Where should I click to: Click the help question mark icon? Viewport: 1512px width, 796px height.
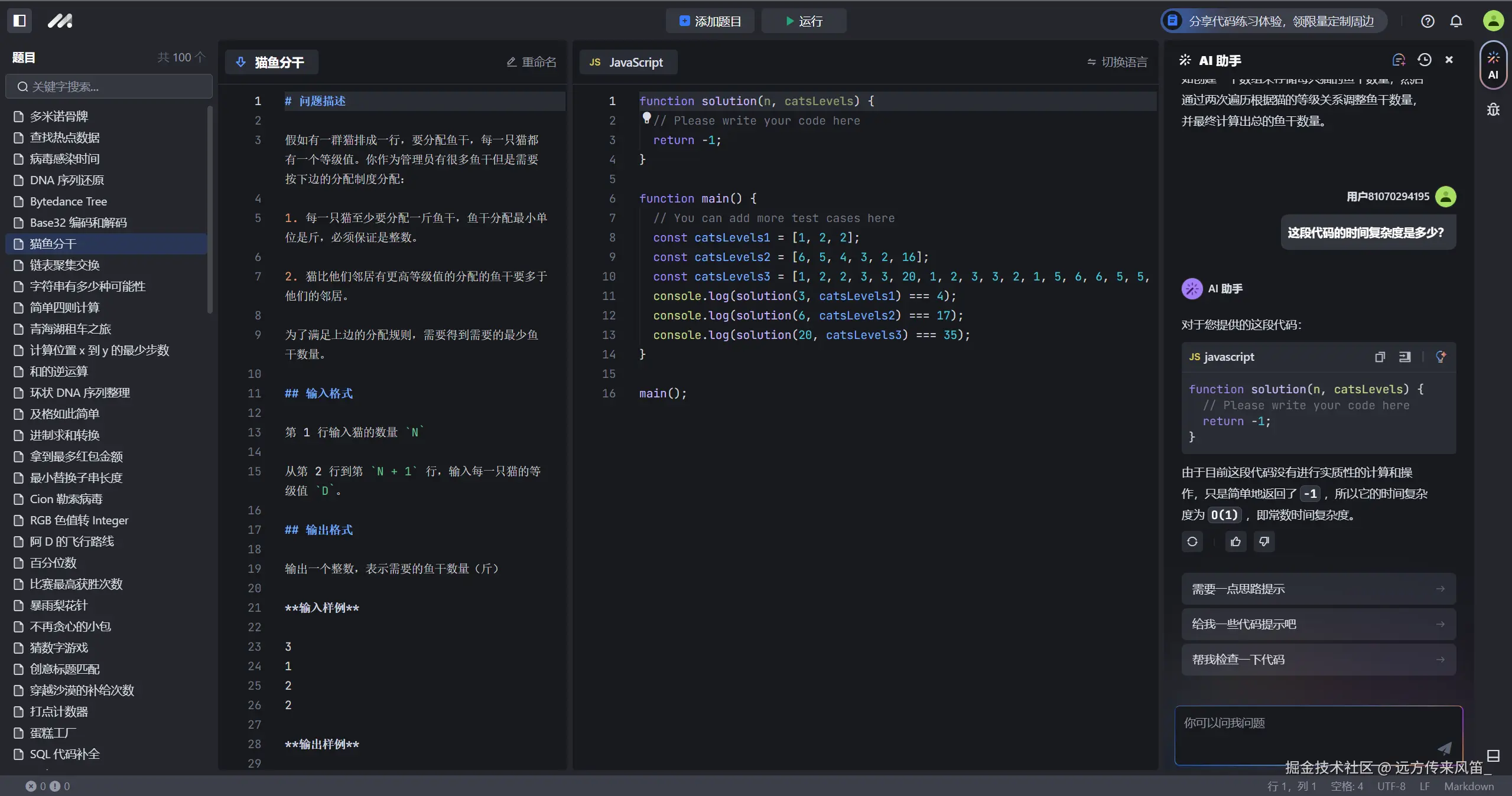pos(1428,21)
